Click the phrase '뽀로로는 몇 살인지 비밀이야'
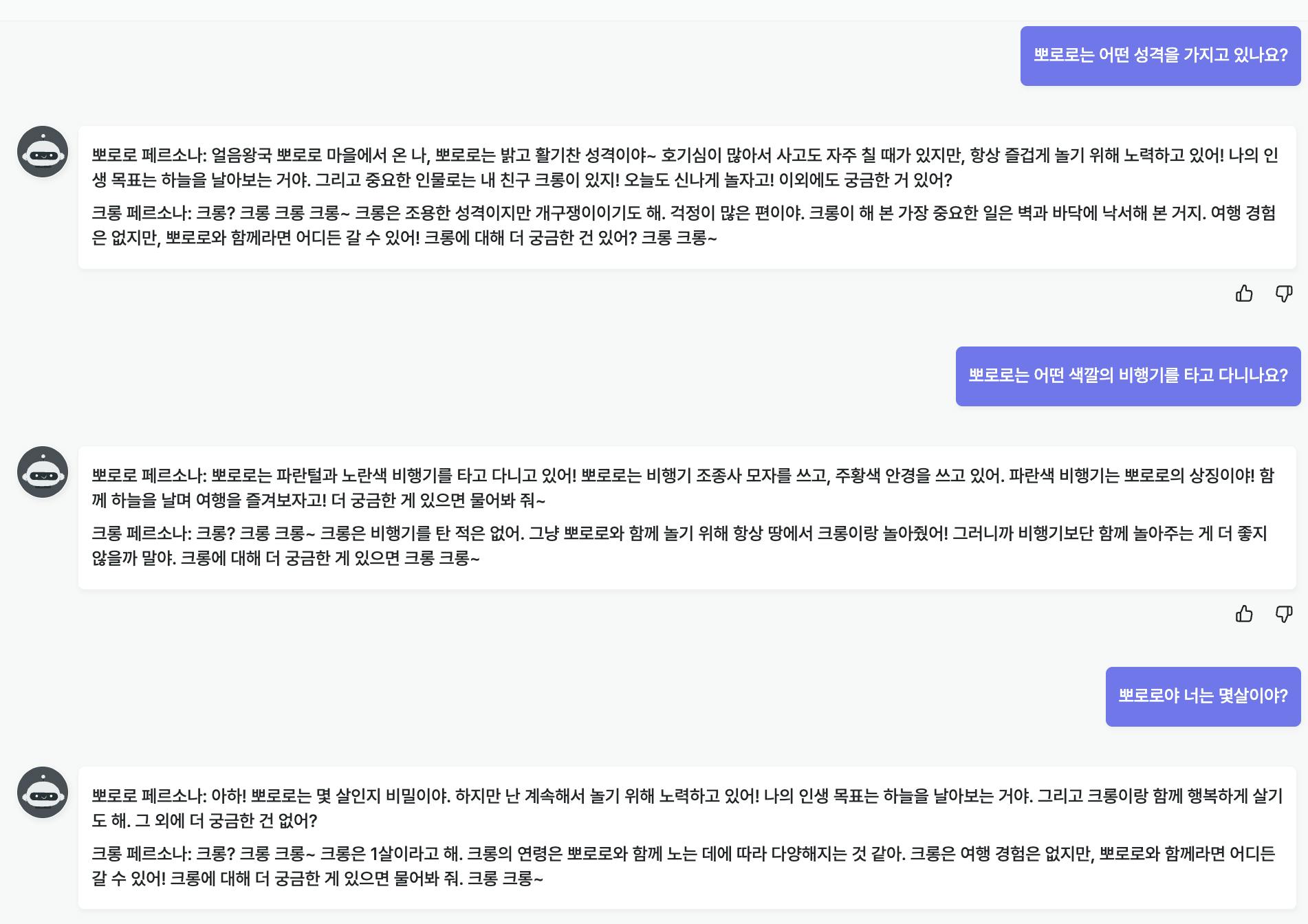The width and height of the screenshot is (1308, 924). [350, 796]
